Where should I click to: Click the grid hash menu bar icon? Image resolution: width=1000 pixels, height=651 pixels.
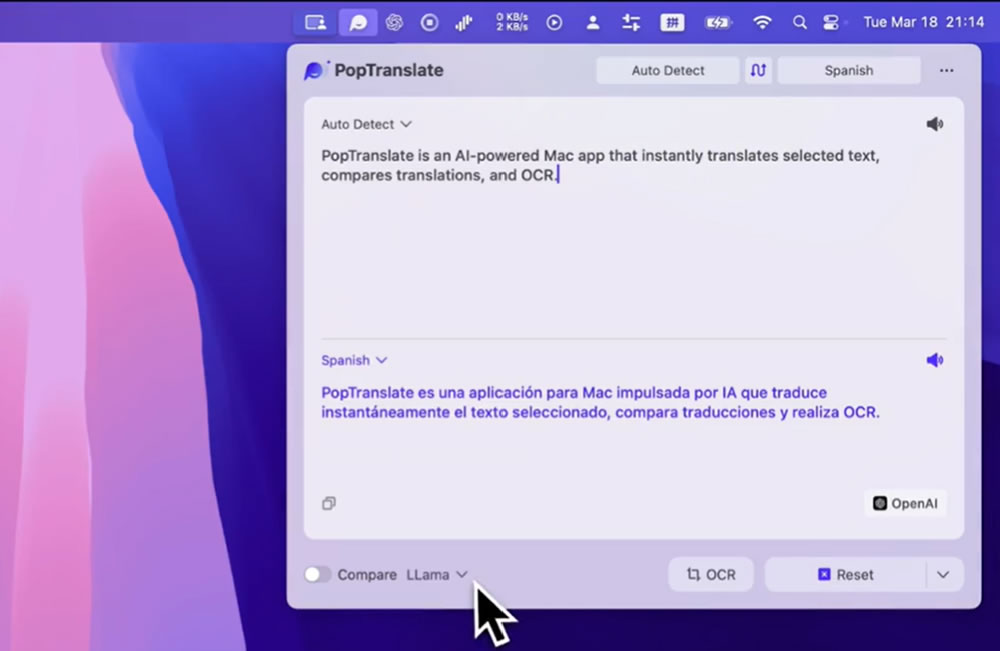672,23
